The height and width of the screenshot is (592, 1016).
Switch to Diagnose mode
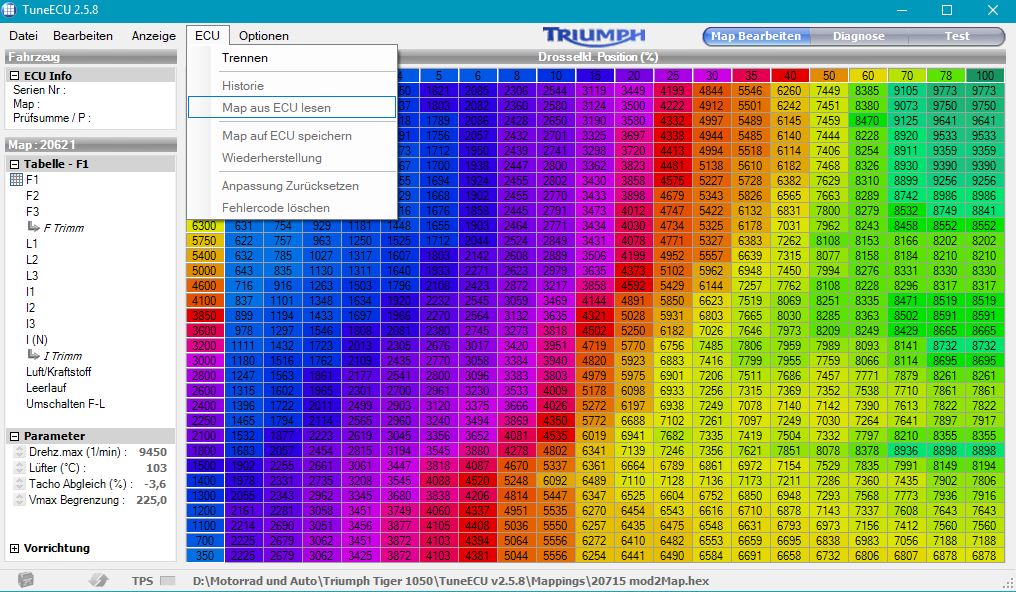[857, 36]
